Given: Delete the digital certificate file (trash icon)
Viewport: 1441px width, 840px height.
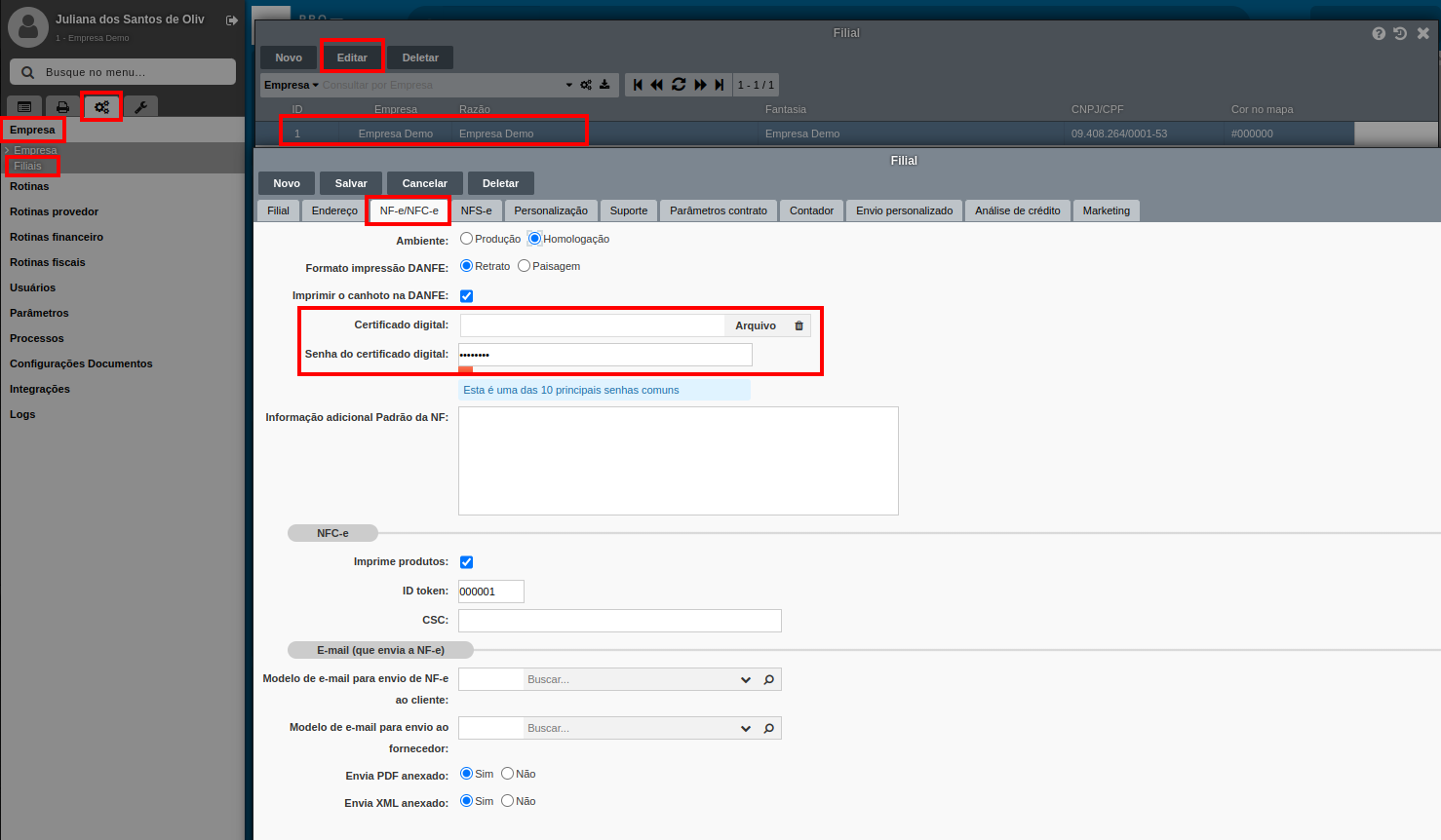Looking at the screenshot, I should point(799,325).
